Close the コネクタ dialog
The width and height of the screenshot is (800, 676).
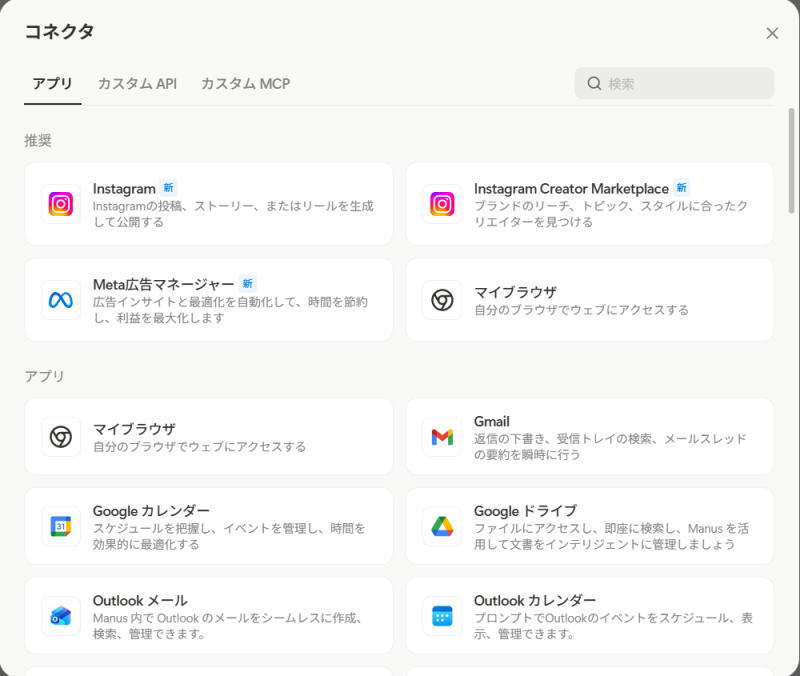[x=772, y=33]
